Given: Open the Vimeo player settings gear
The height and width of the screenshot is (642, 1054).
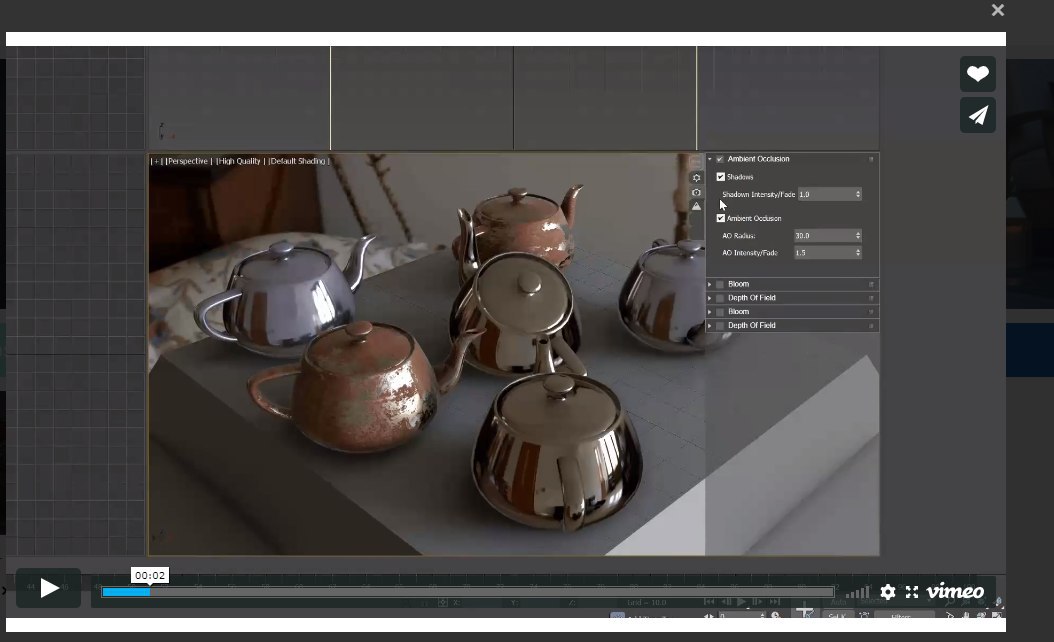Looking at the screenshot, I should coord(887,592).
